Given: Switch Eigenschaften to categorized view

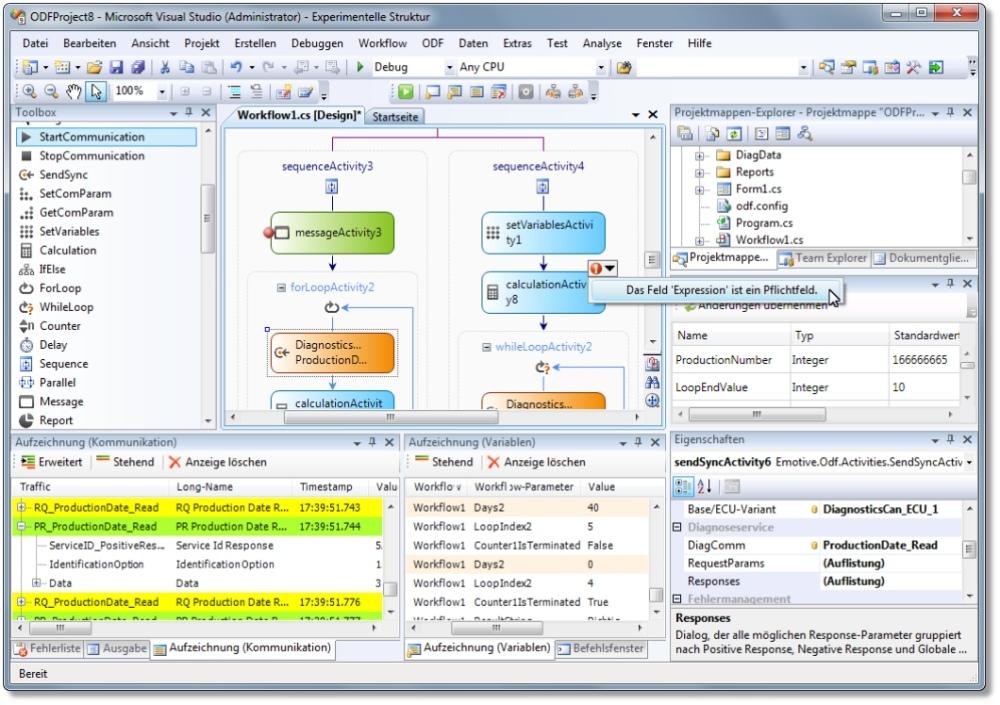Looking at the screenshot, I should [x=682, y=487].
